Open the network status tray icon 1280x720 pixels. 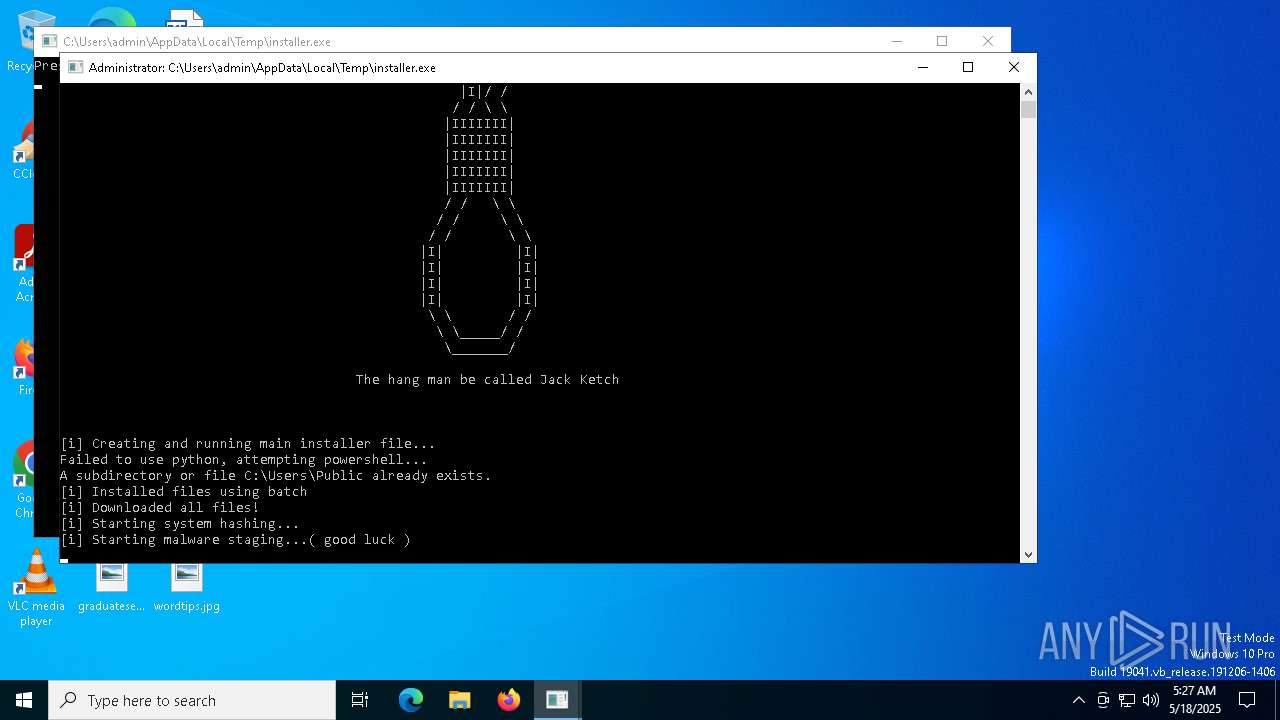pyautogui.click(x=1127, y=700)
